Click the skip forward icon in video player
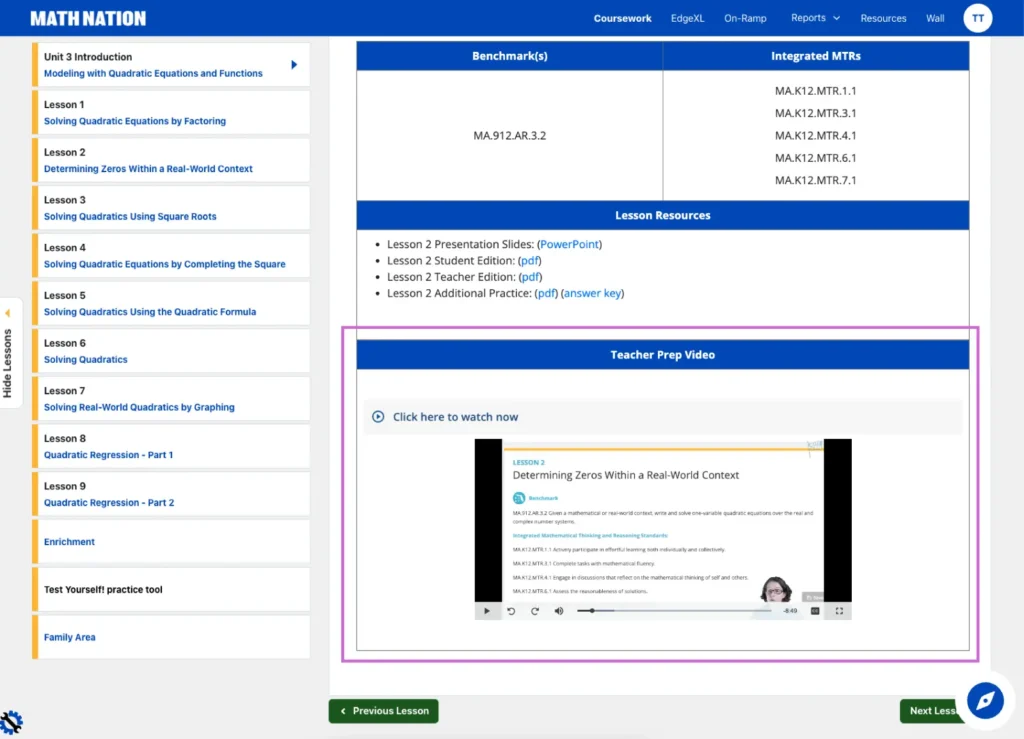The height and width of the screenshot is (739, 1024). 535,610
